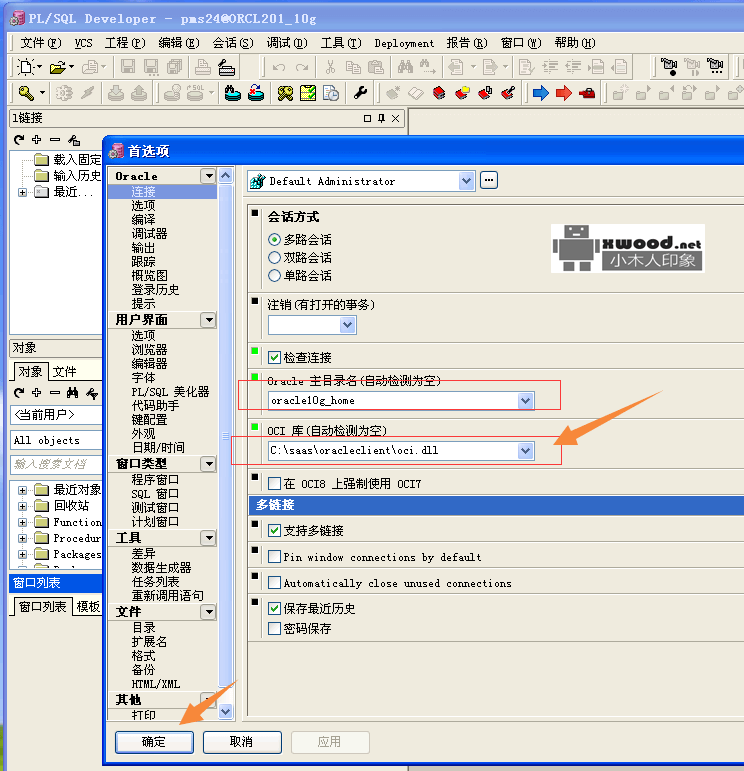Image resolution: width=744 pixels, height=771 pixels.
Task: Open the OCI library path dropdown
Action: point(525,450)
